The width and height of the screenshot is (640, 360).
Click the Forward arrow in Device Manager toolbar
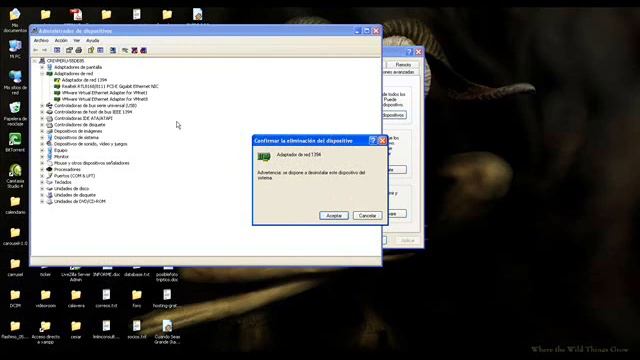[44, 50]
